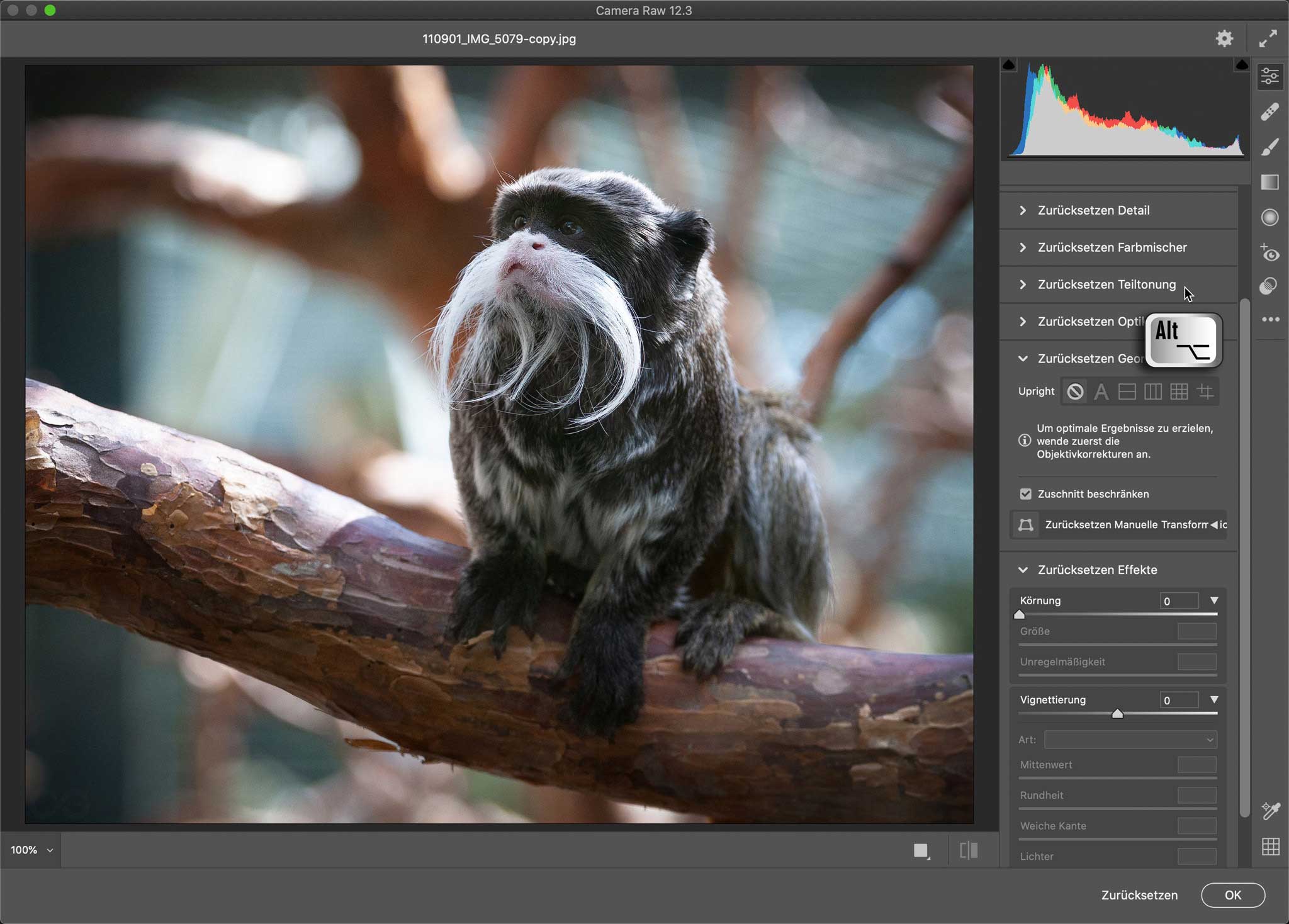Viewport: 1289px width, 924px height.
Task: Select the Radial Filter tool
Action: point(1269,218)
